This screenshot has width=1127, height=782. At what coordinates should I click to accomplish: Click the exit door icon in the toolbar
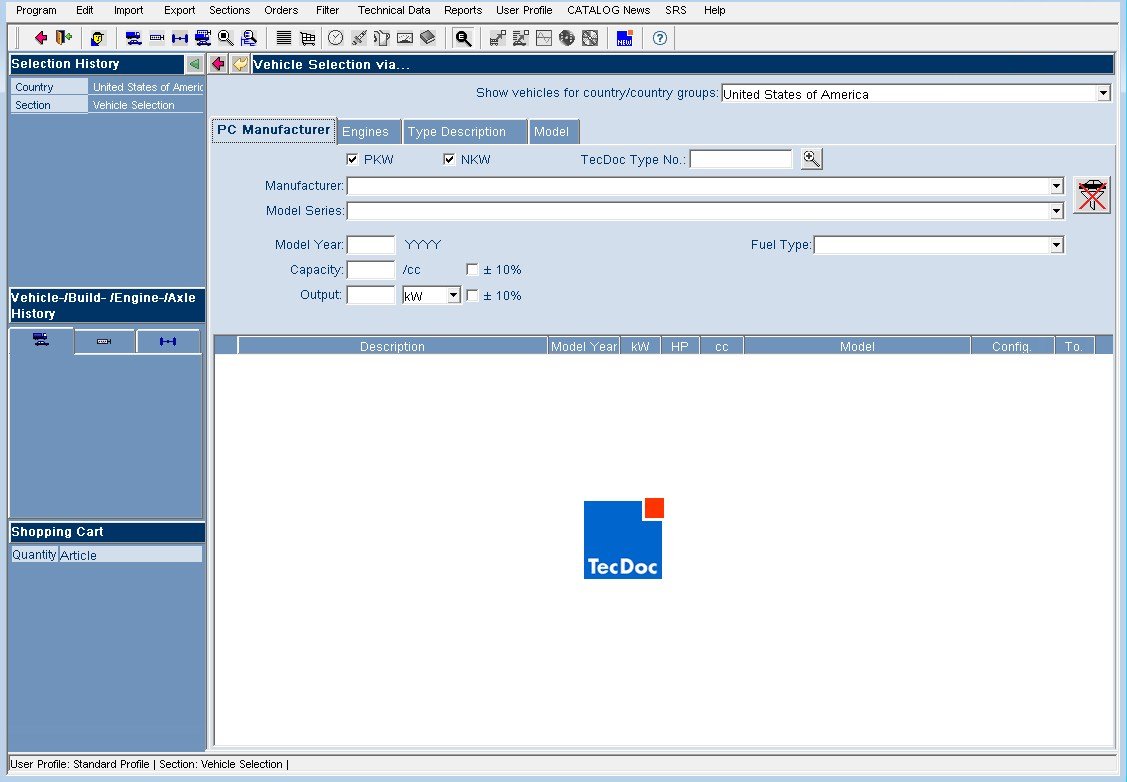(64, 38)
